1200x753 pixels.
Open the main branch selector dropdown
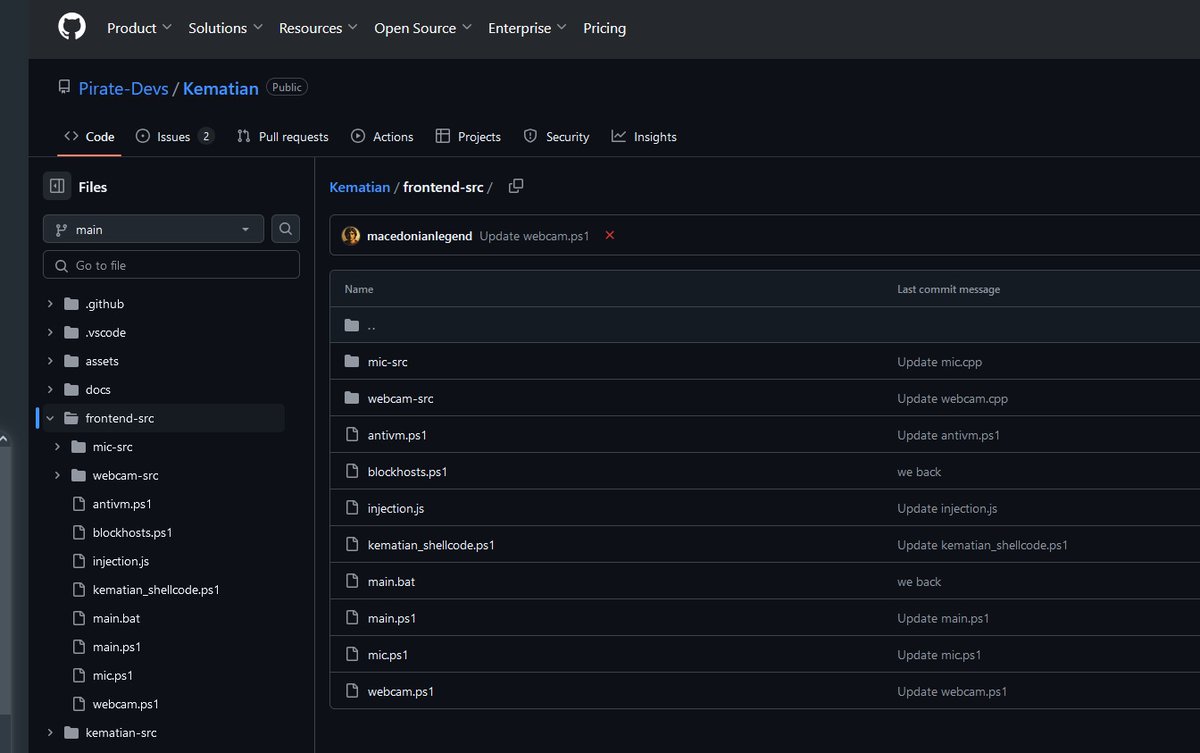click(x=153, y=229)
